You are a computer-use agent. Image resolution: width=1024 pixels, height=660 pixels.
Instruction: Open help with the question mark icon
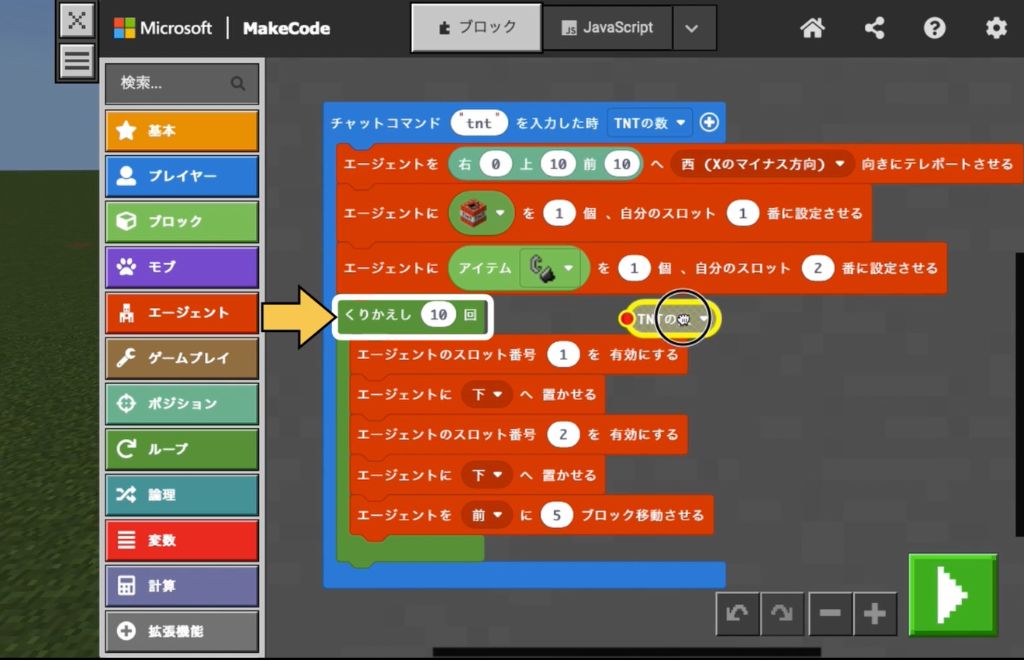(x=934, y=28)
